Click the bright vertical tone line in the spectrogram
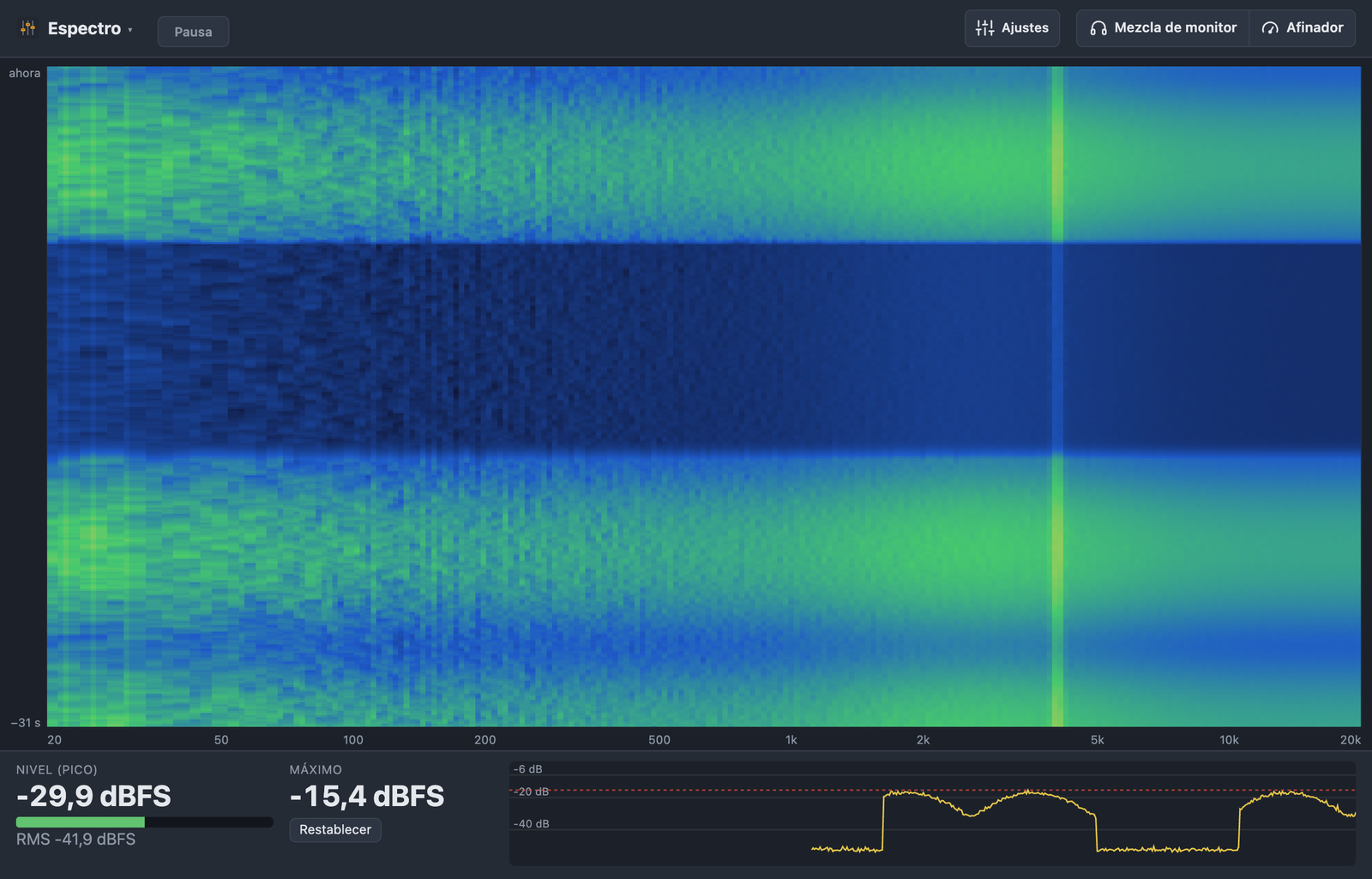 (1057, 396)
